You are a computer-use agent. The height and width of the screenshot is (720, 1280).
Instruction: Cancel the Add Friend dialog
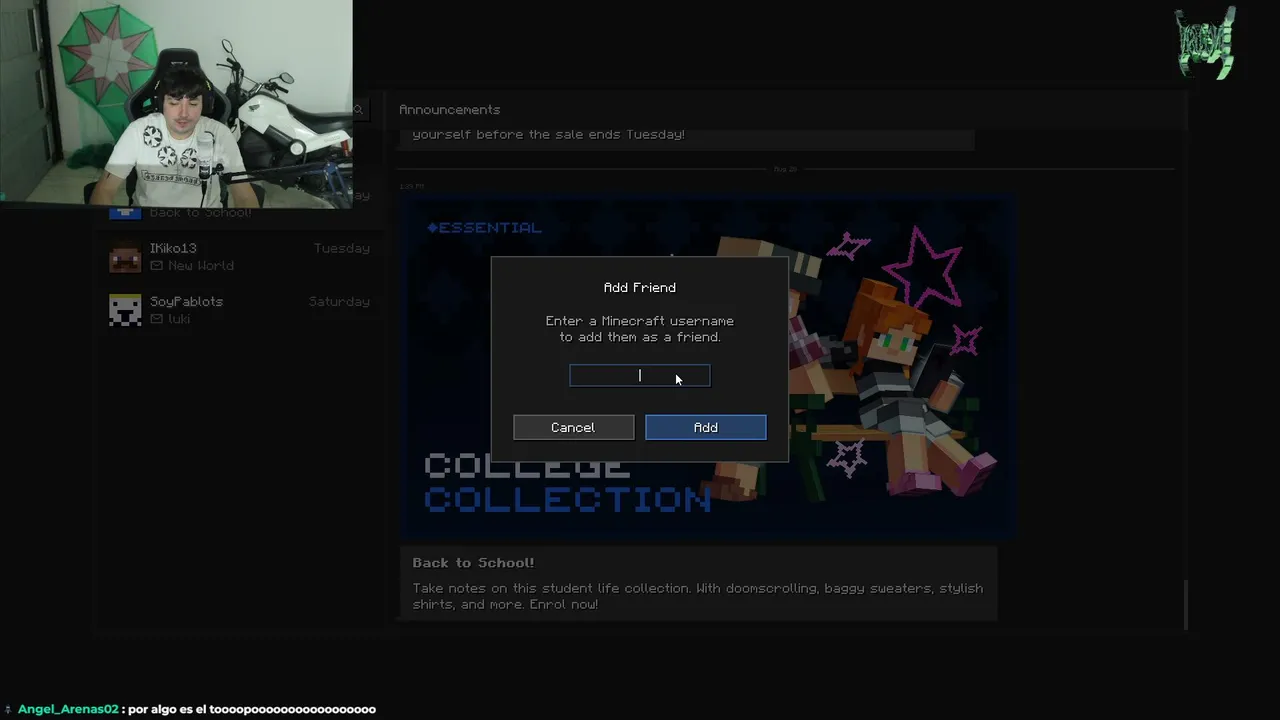pos(573,427)
